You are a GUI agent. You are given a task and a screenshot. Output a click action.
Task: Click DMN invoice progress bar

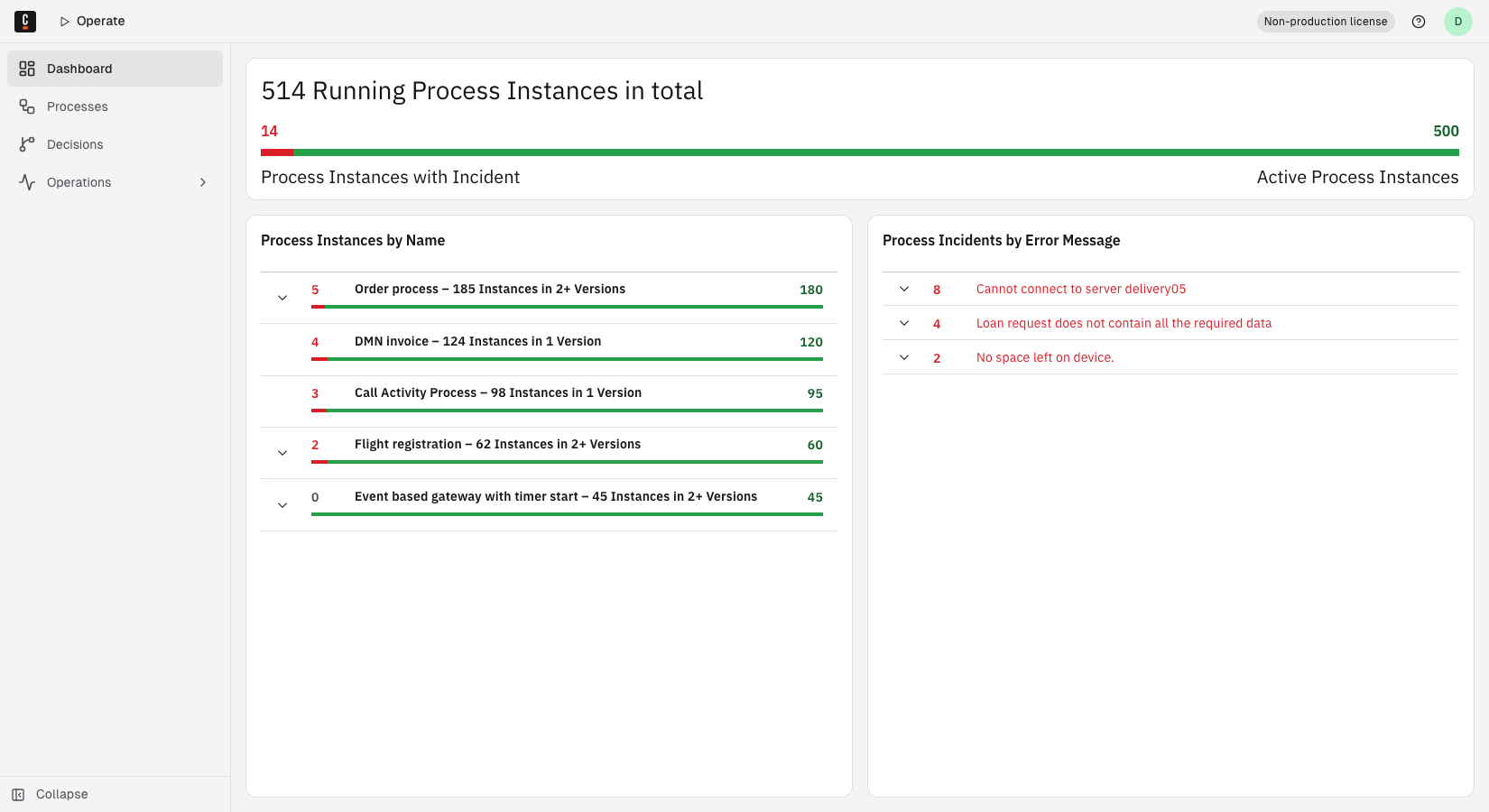click(567, 359)
